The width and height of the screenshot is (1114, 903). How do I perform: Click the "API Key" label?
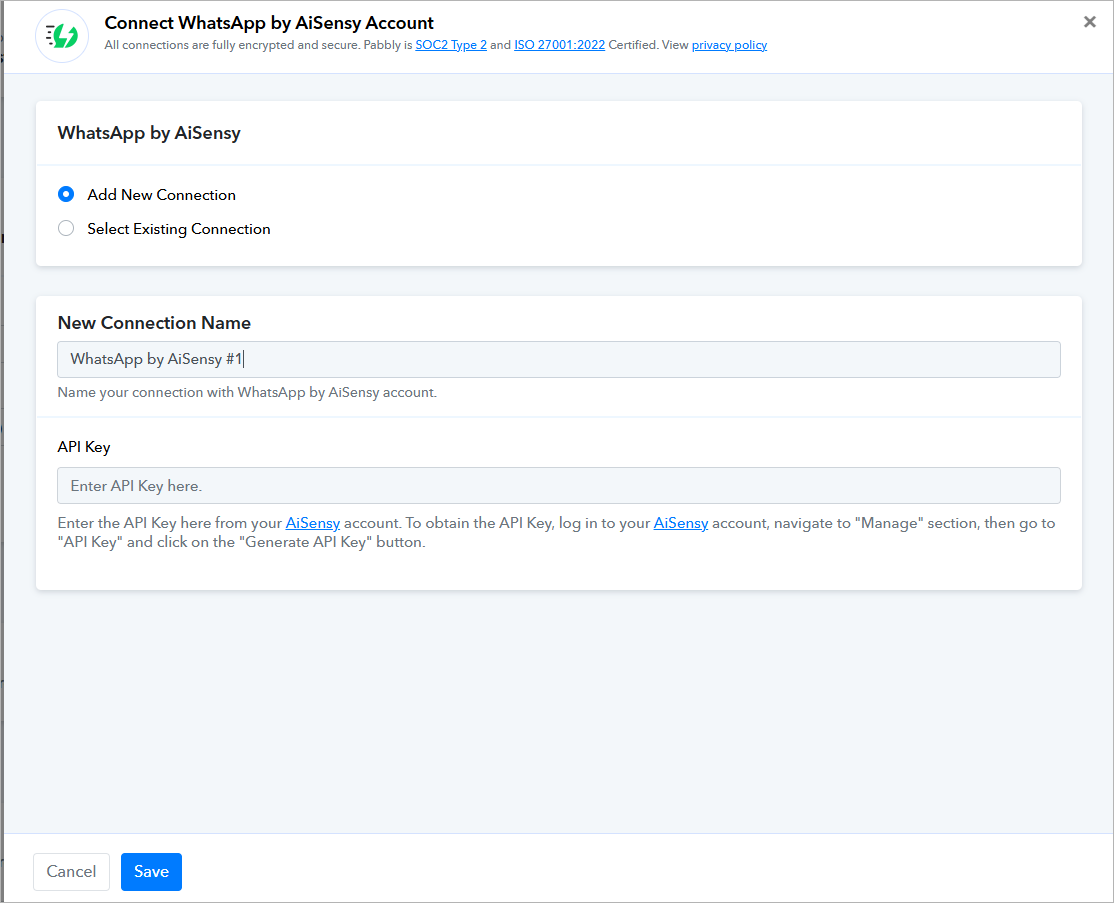[84, 447]
